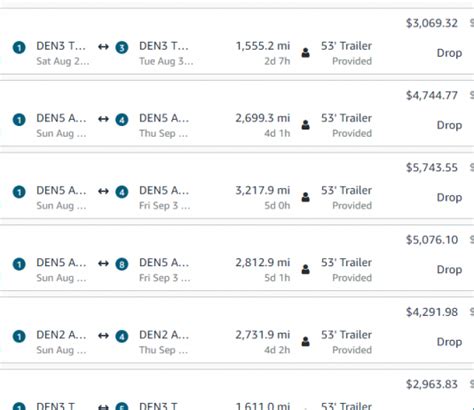Click the driver icon on the 3,217.9 mi load
Image resolution: width=474 pixels, height=410 pixels.
pos(306,197)
